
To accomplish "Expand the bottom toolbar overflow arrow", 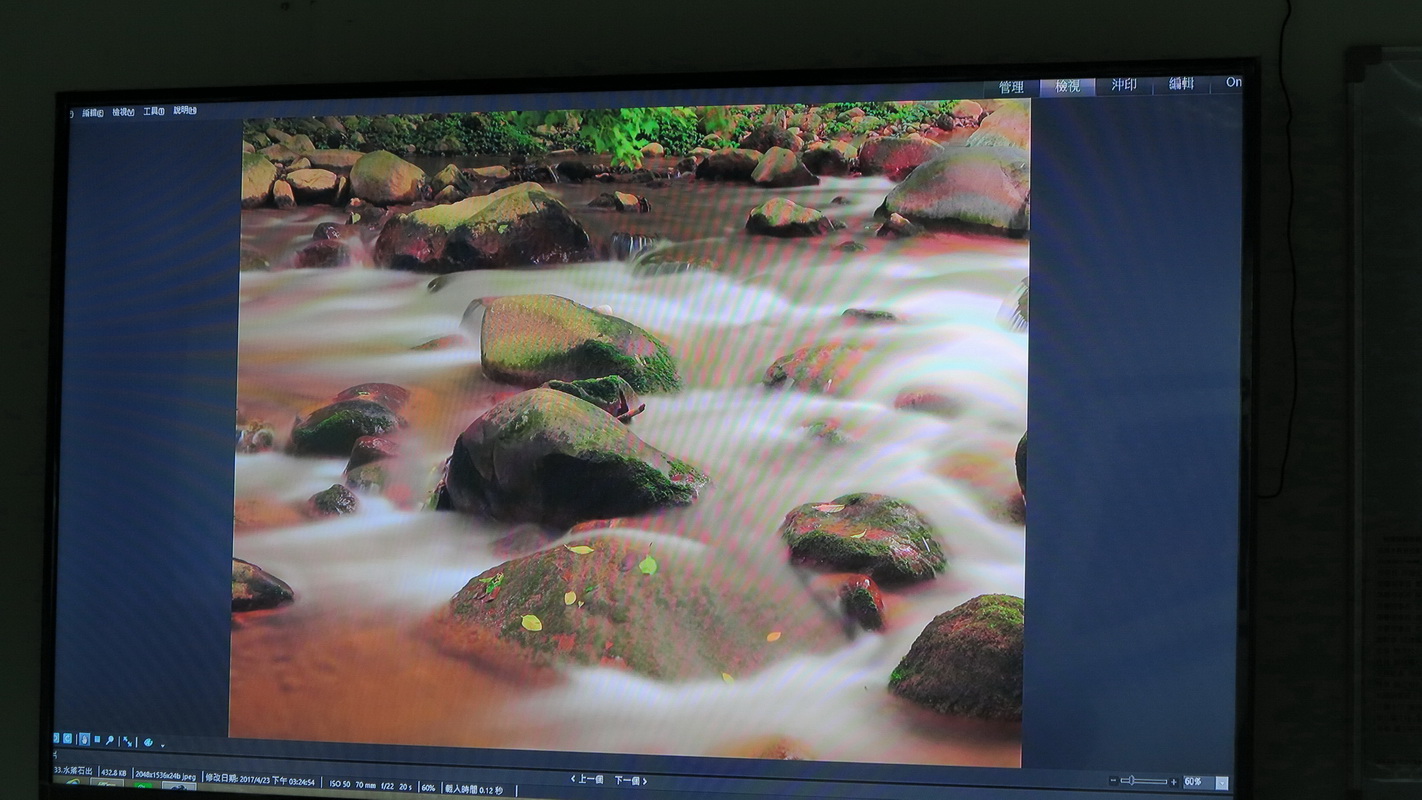I will click(x=163, y=745).
